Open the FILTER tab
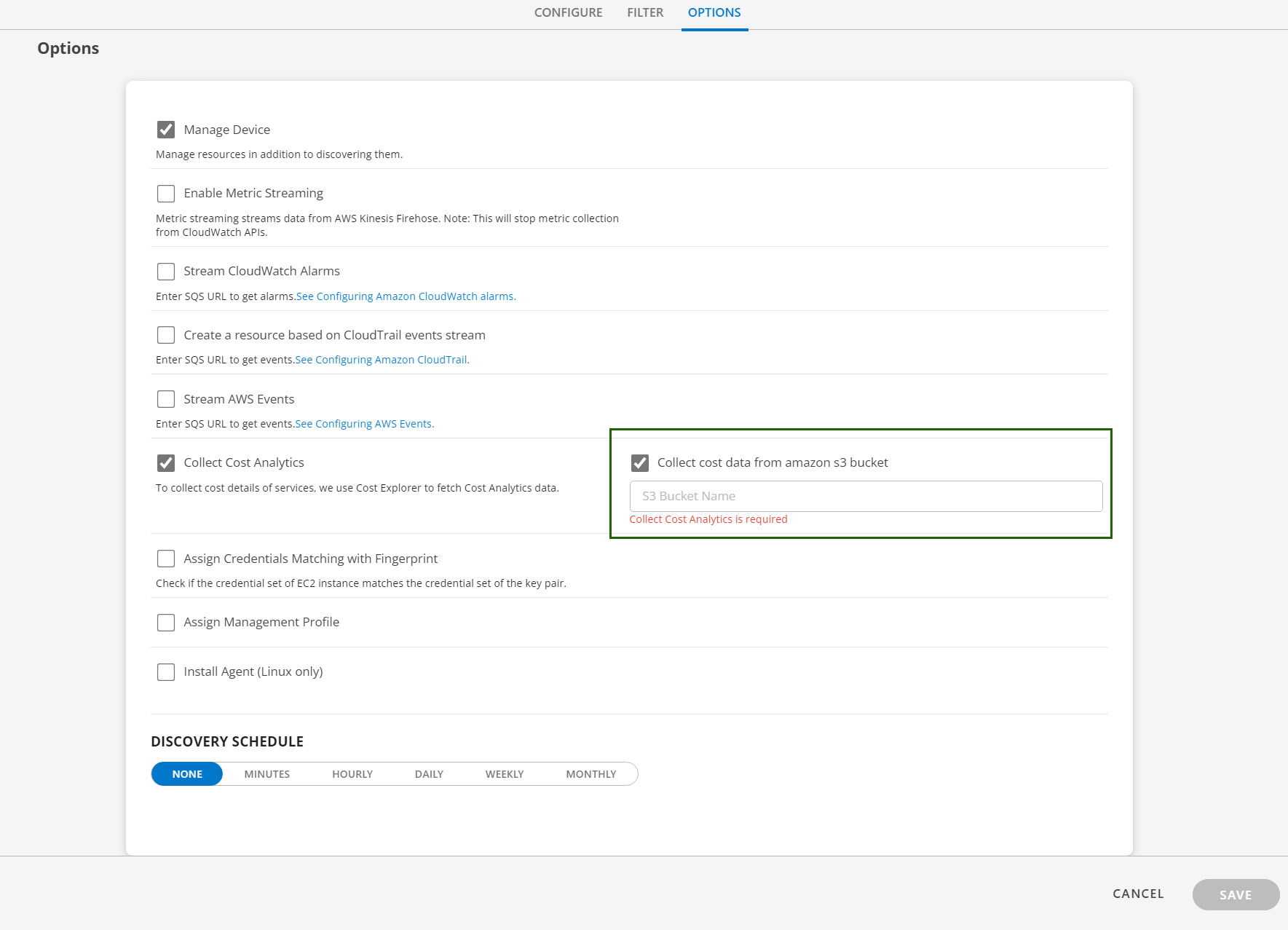1288x930 pixels. click(x=645, y=12)
